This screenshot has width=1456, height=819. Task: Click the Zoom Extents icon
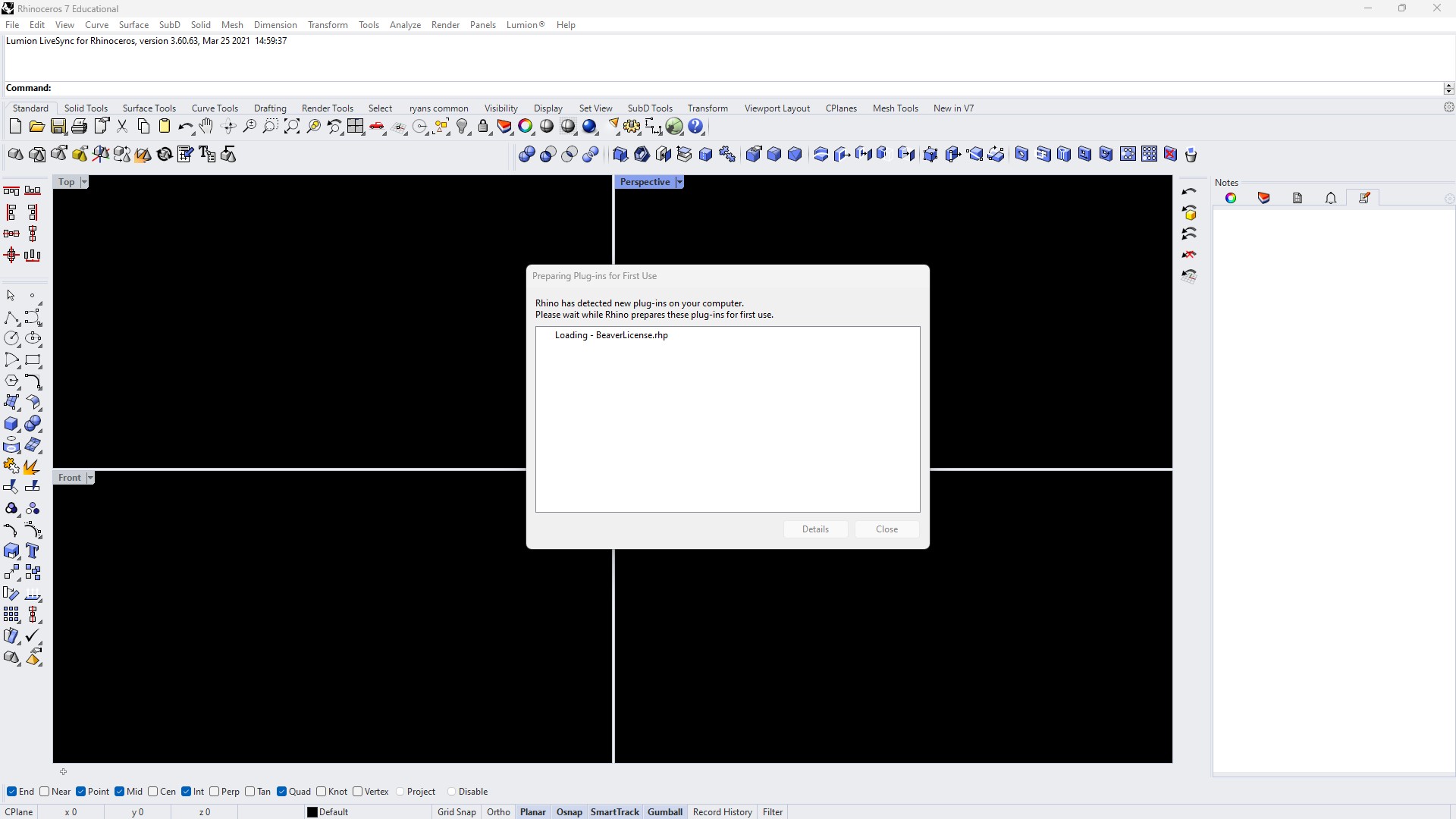coord(292,127)
